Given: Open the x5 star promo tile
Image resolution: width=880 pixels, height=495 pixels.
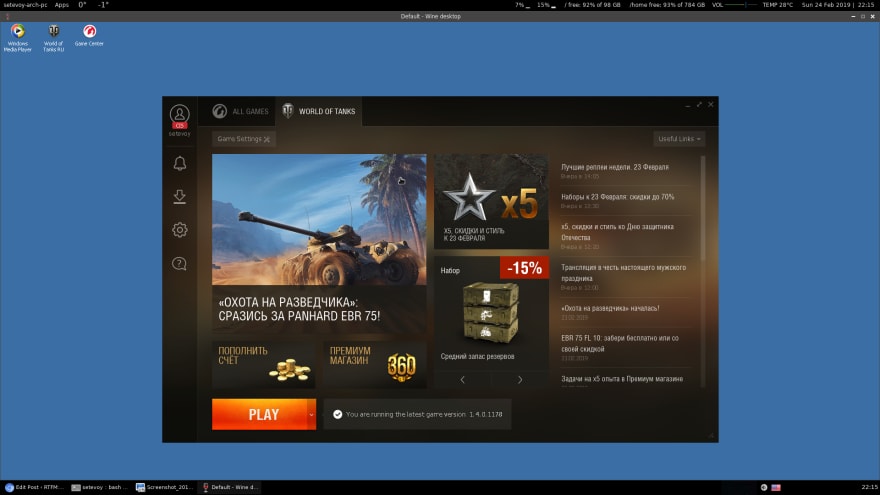Looking at the screenshot, I should pos(492,201).
